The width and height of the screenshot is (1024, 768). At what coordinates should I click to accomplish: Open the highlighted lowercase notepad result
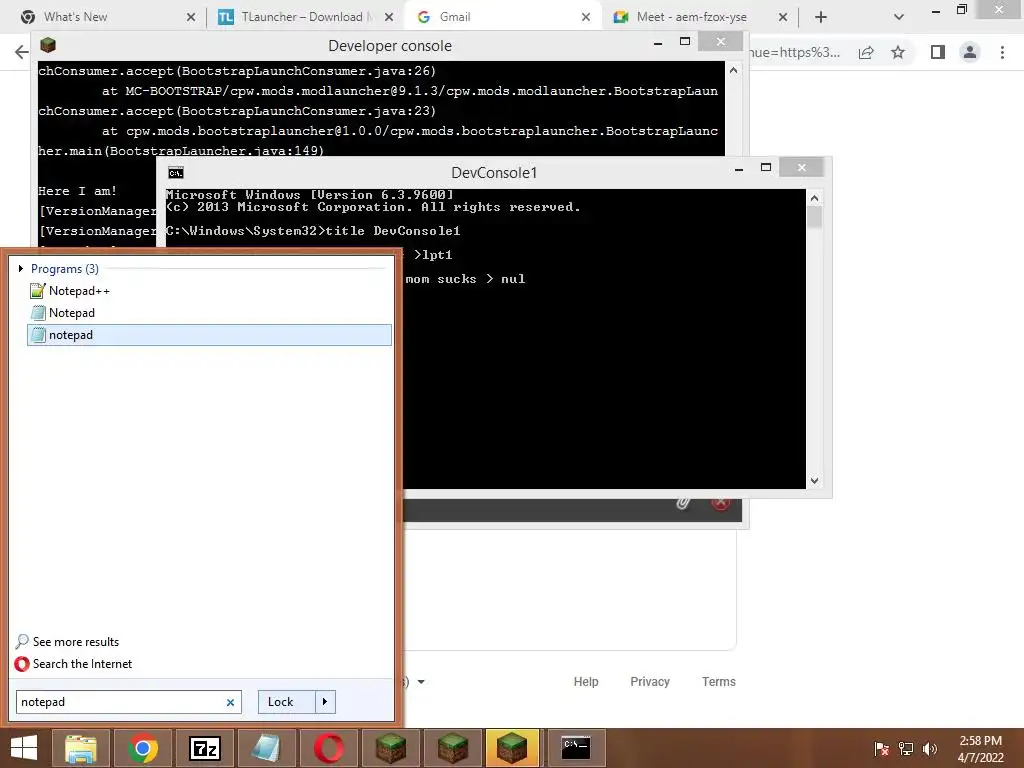(x=210, y=335)
